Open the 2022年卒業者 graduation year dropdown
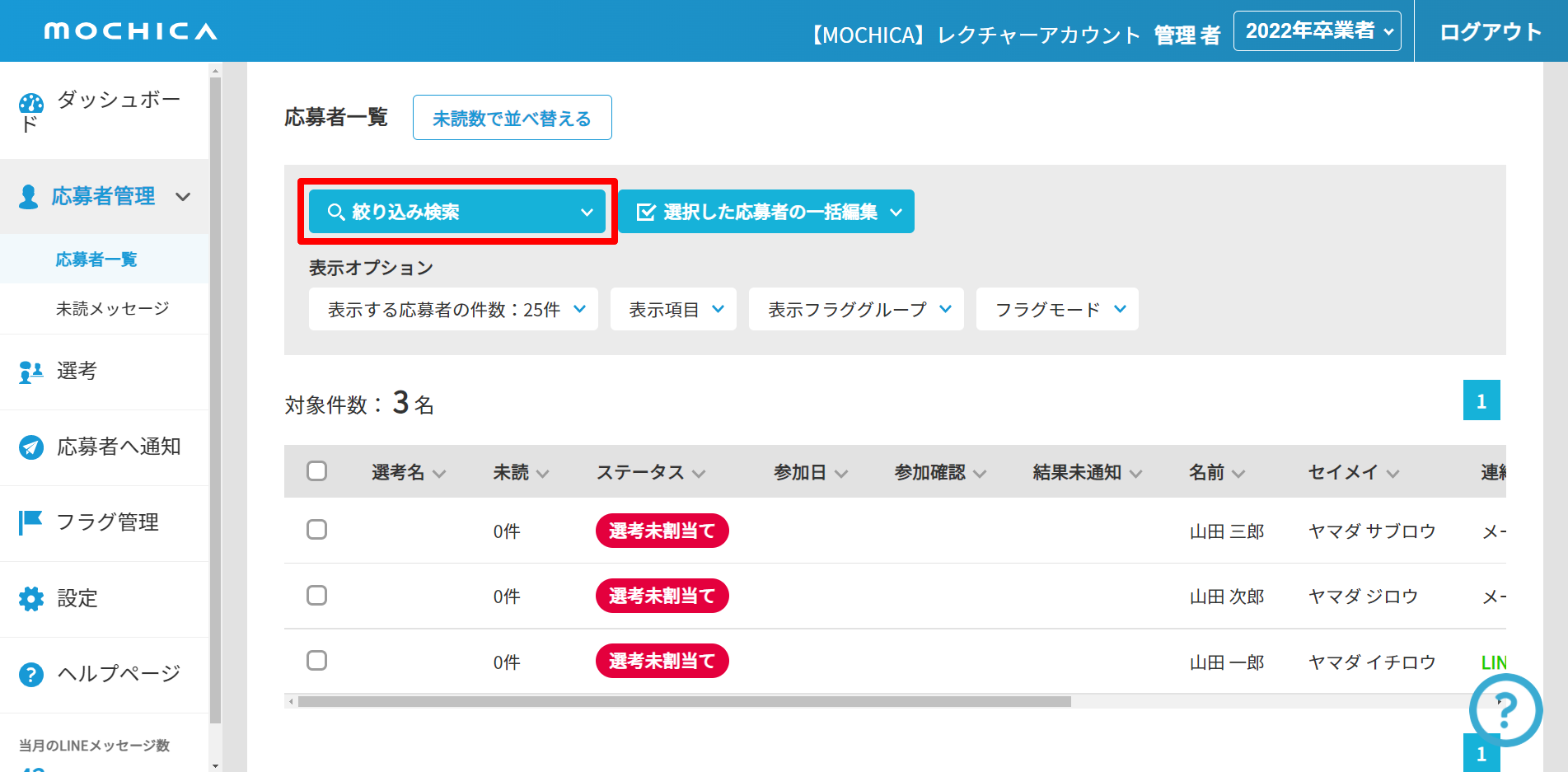 (1317, 31)
